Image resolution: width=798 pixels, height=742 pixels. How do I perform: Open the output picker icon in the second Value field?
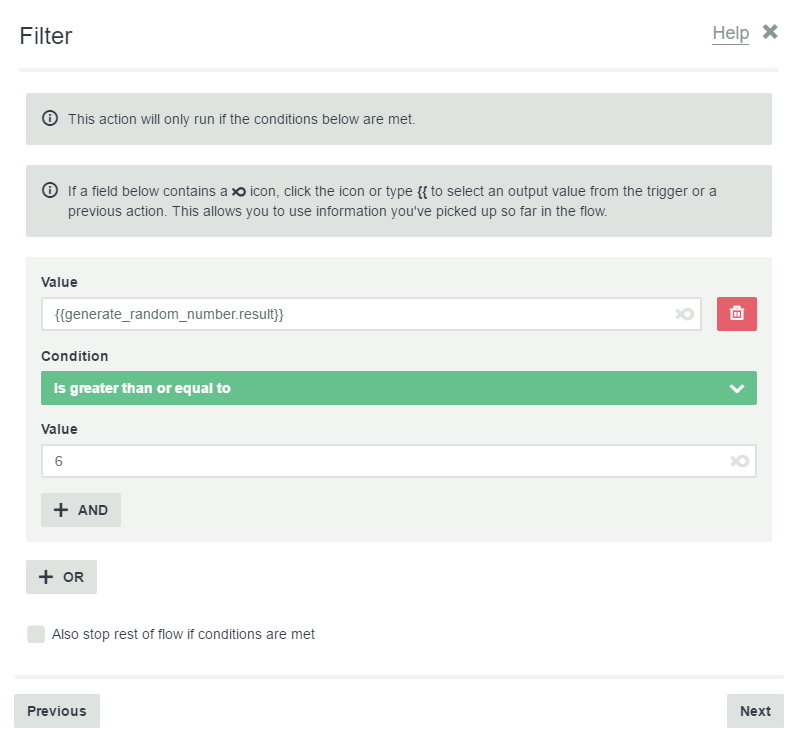click(739, 461)
